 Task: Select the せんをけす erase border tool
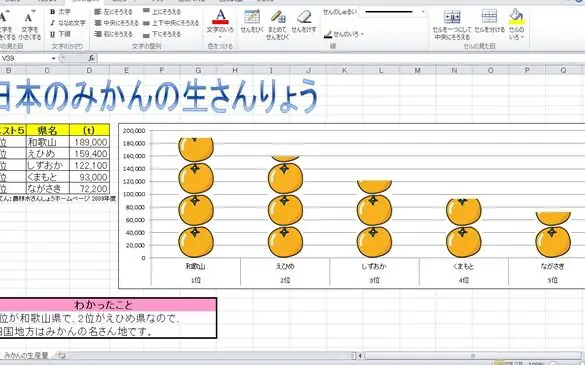point(304,21)
